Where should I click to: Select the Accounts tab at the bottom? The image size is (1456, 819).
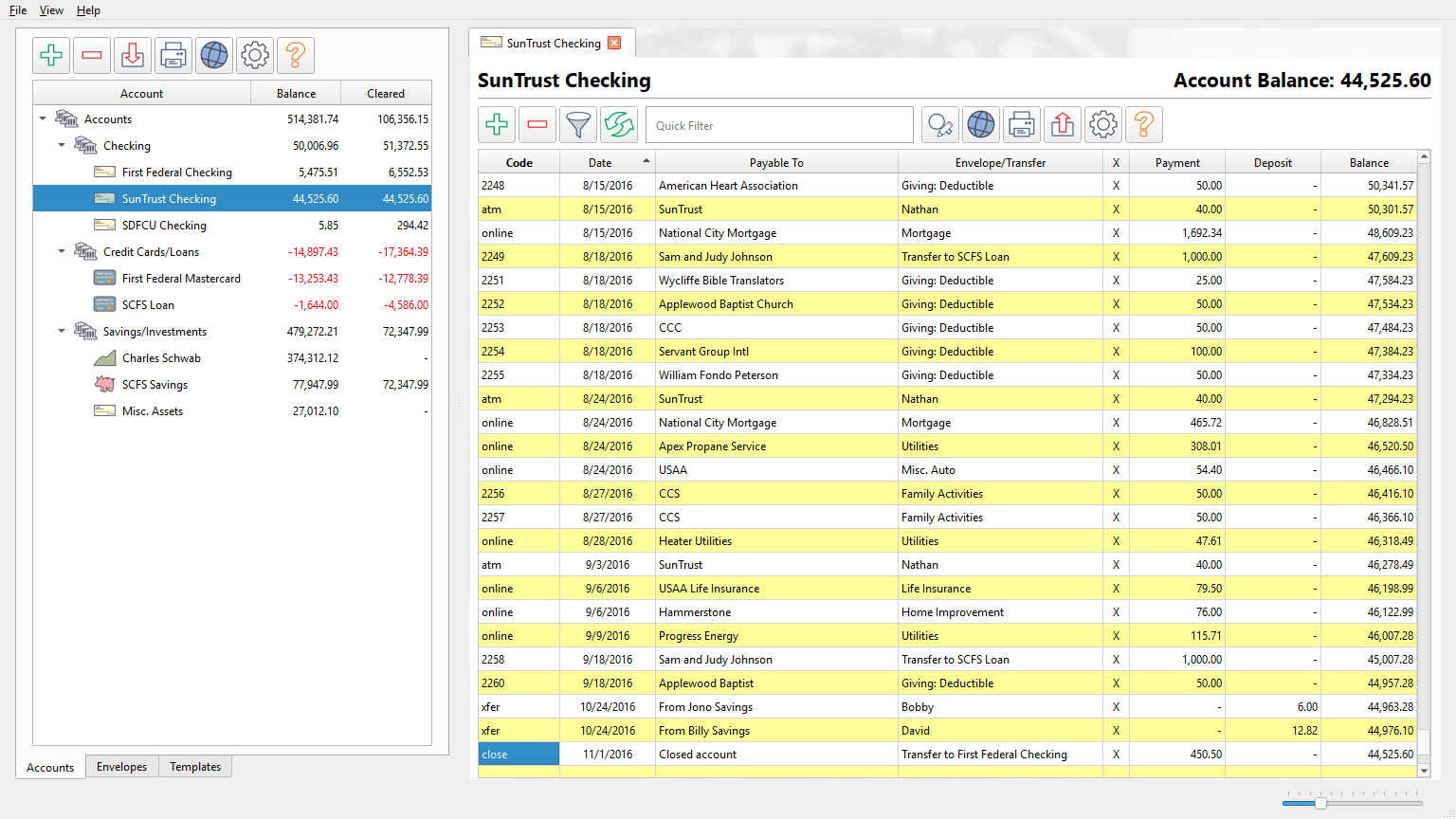pos(50,767)
